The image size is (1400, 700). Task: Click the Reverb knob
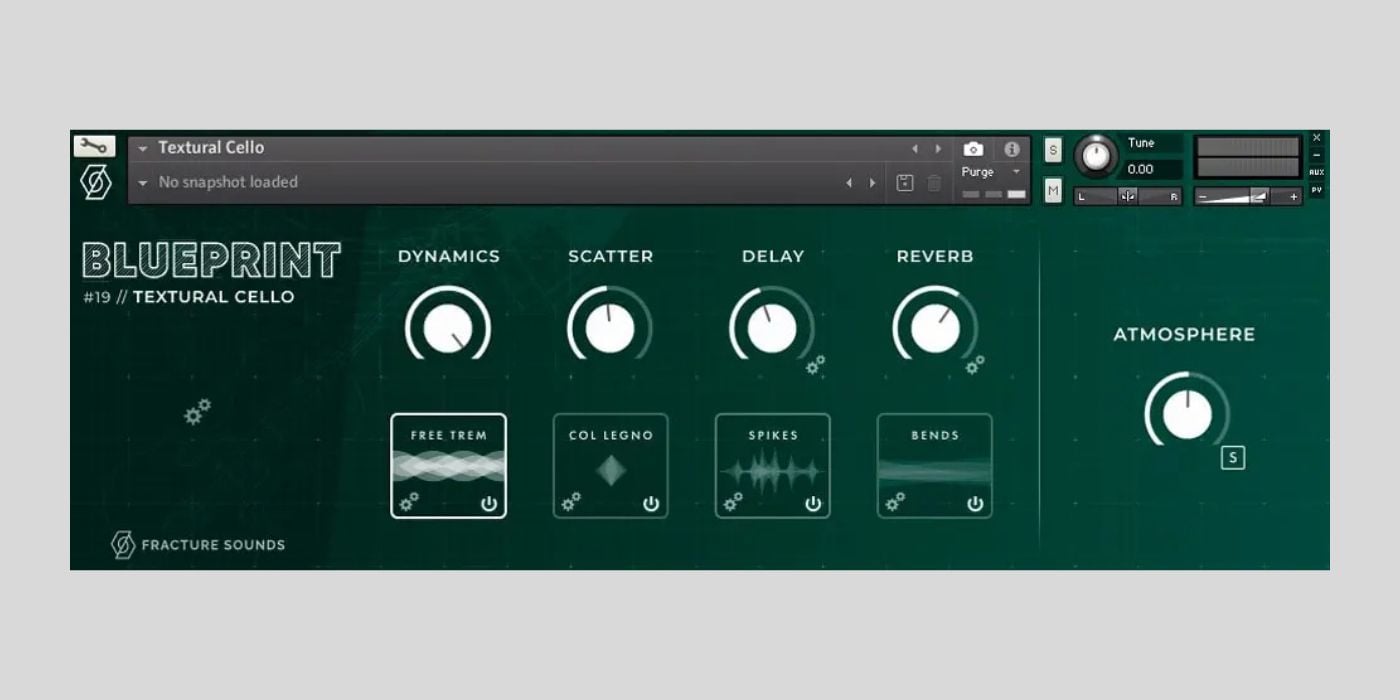935,326
